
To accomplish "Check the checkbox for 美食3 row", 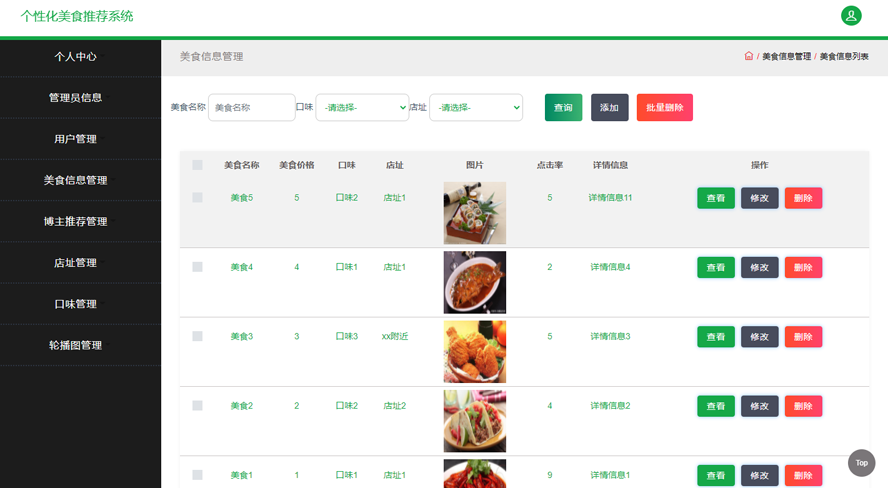I will click(x=197, y=336).
